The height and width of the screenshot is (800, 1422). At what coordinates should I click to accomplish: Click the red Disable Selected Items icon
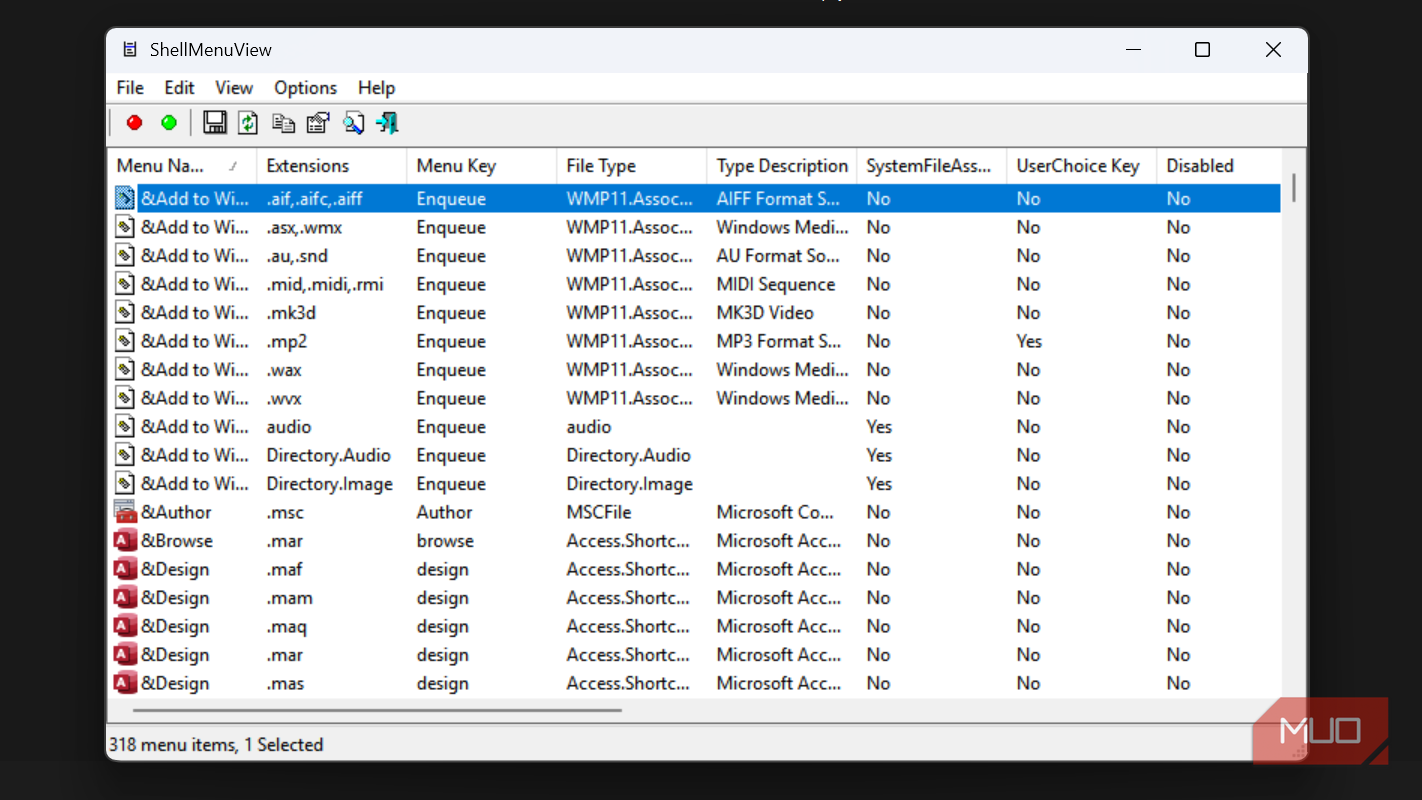135,123
